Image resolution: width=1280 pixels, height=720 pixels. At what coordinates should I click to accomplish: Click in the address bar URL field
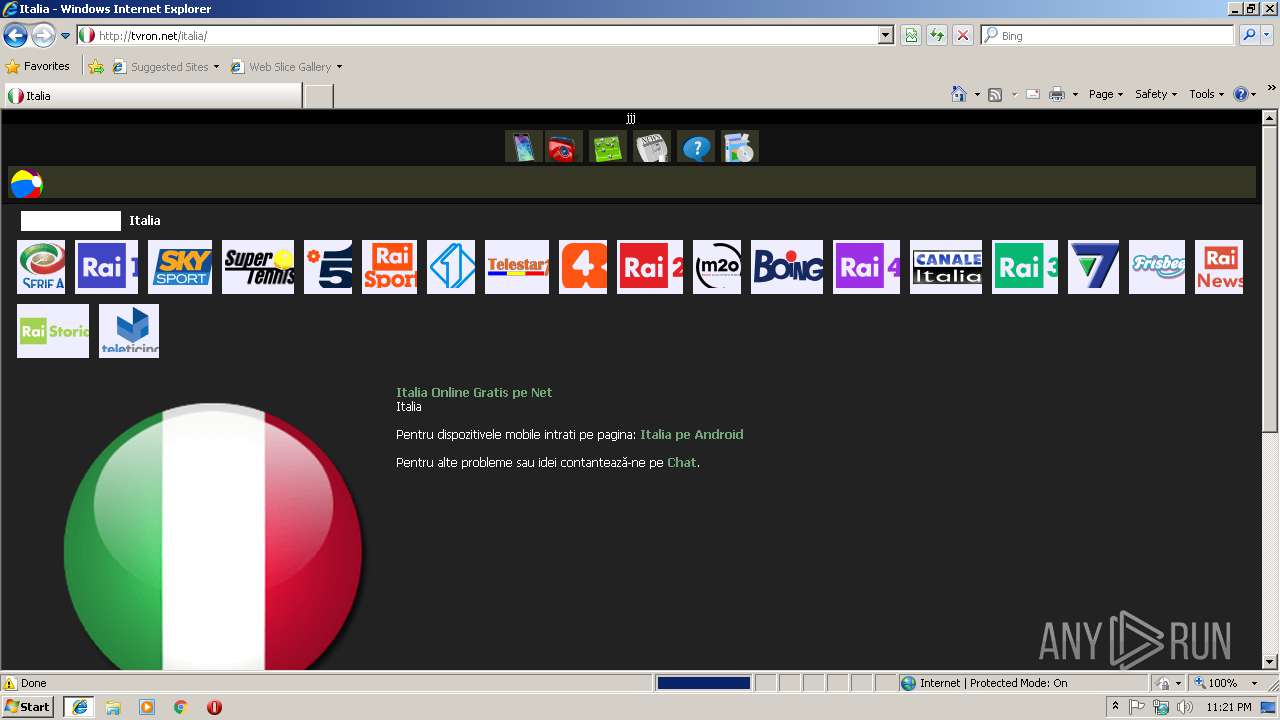(487, 36)
